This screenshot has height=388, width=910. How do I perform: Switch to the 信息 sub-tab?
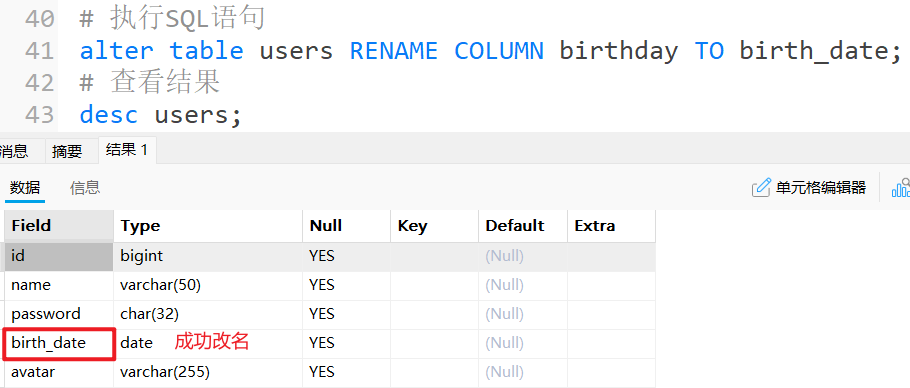[85, 187]
